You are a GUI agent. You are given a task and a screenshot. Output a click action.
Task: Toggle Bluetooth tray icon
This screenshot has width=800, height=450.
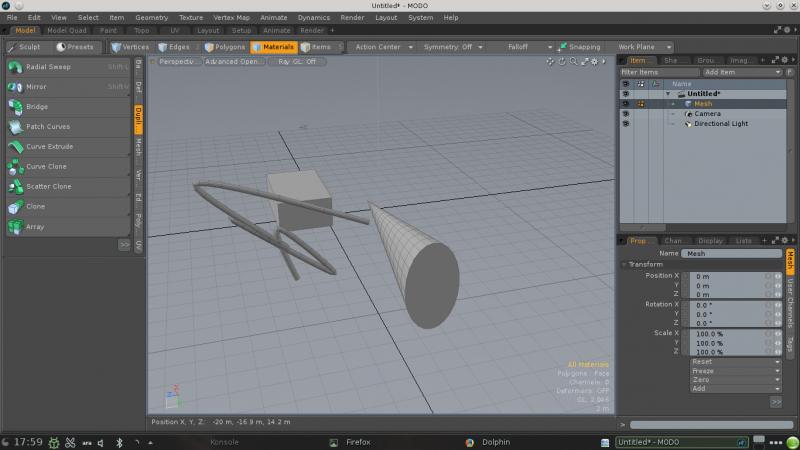point(119,442)
